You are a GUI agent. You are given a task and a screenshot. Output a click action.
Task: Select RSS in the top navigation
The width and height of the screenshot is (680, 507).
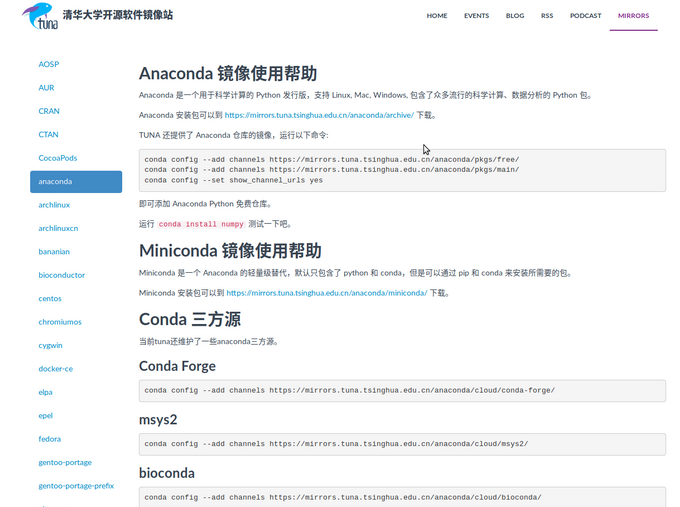click(x=547, y=16)
